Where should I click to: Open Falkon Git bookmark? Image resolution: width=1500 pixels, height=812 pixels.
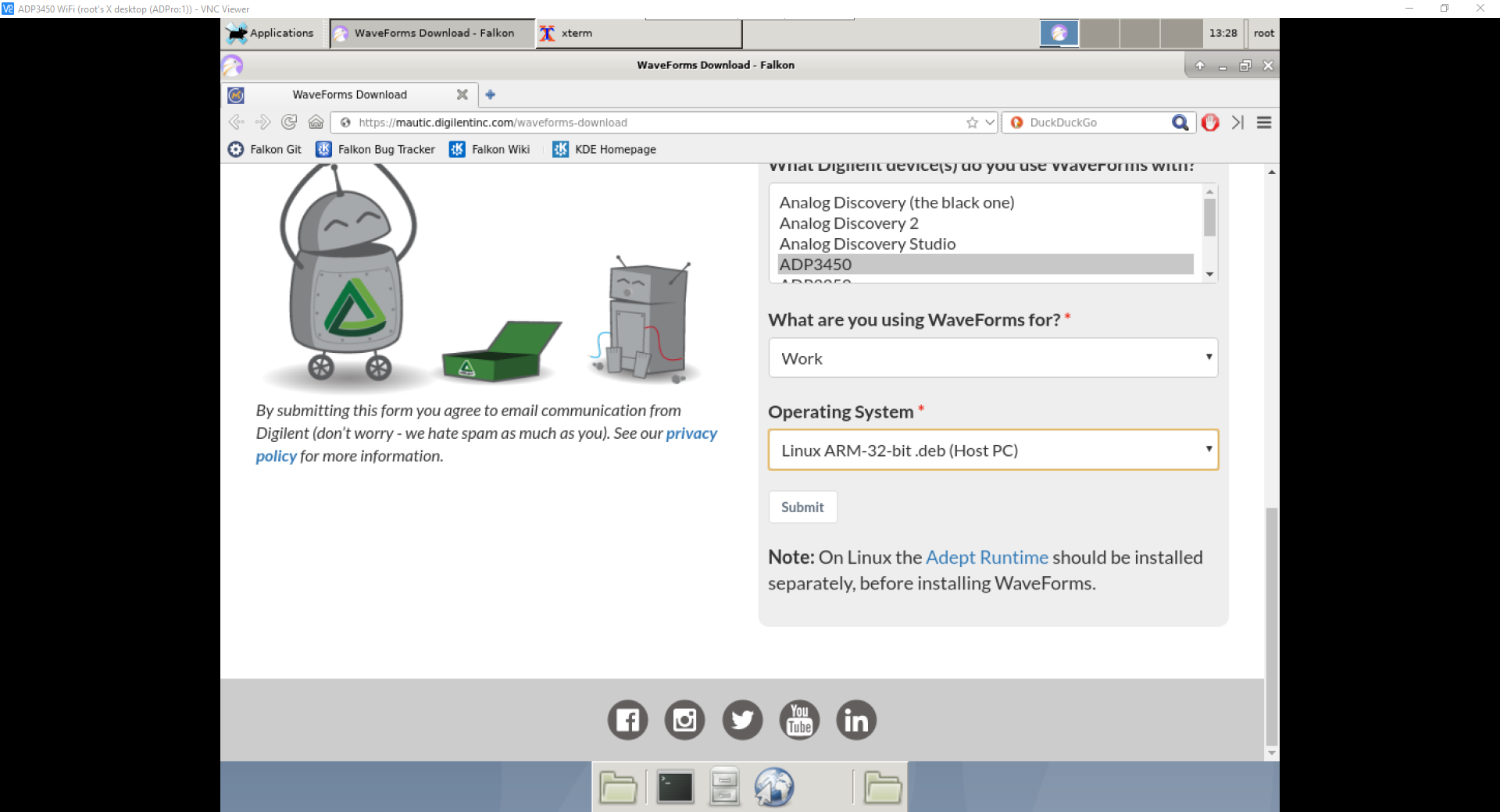[x=265, y=149]
